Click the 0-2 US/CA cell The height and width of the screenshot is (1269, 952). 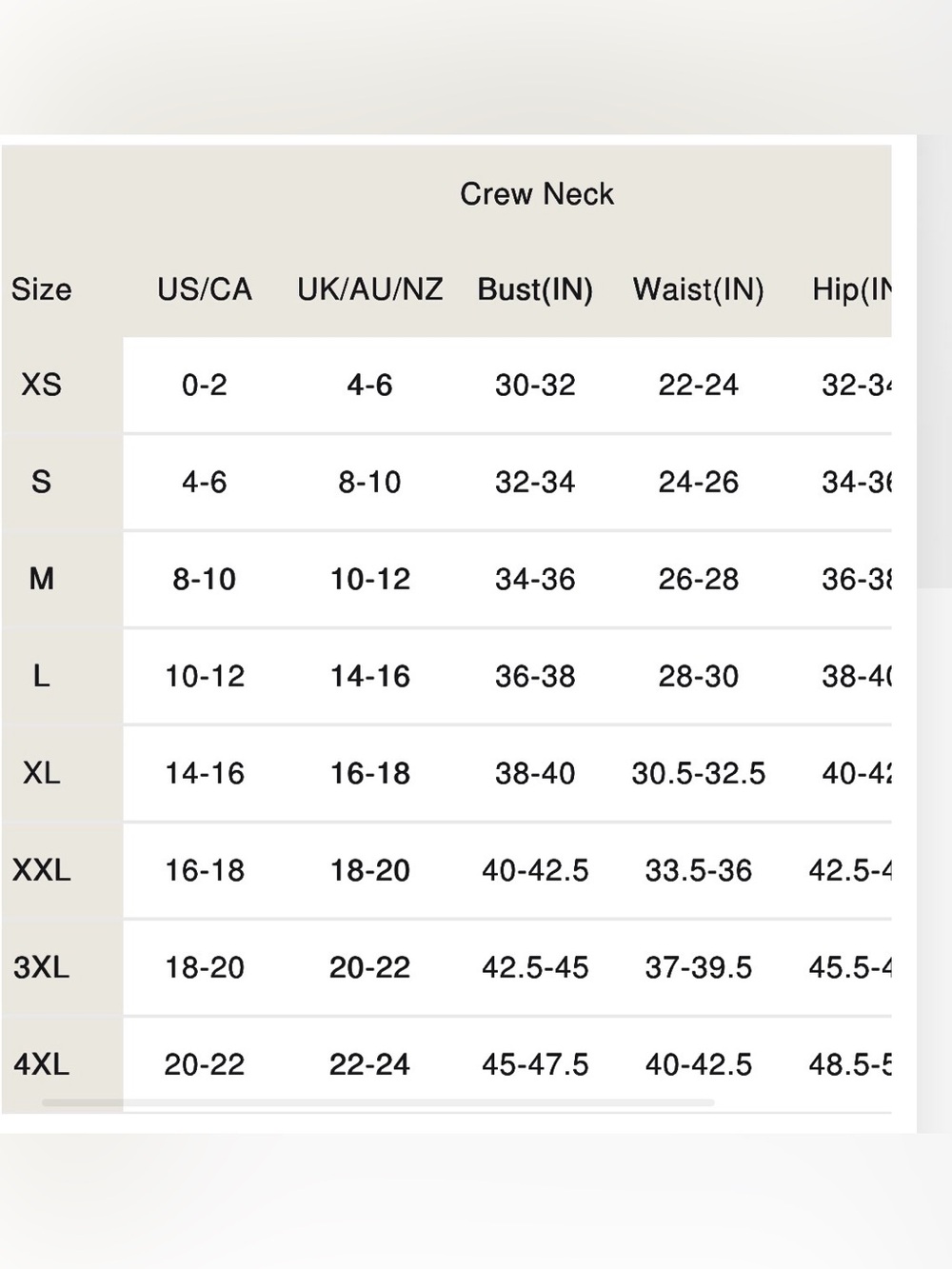click(205, 385)
